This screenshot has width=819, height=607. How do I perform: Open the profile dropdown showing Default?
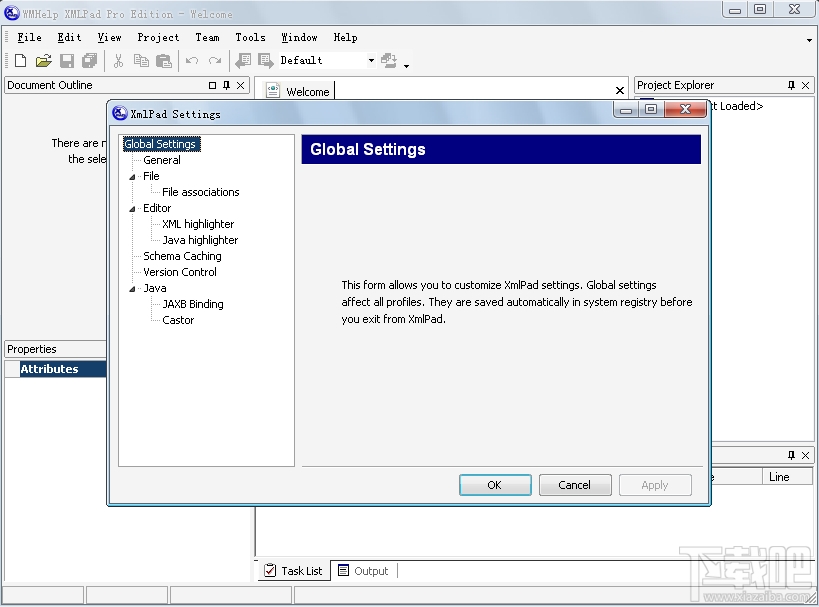tap(371, 61)
